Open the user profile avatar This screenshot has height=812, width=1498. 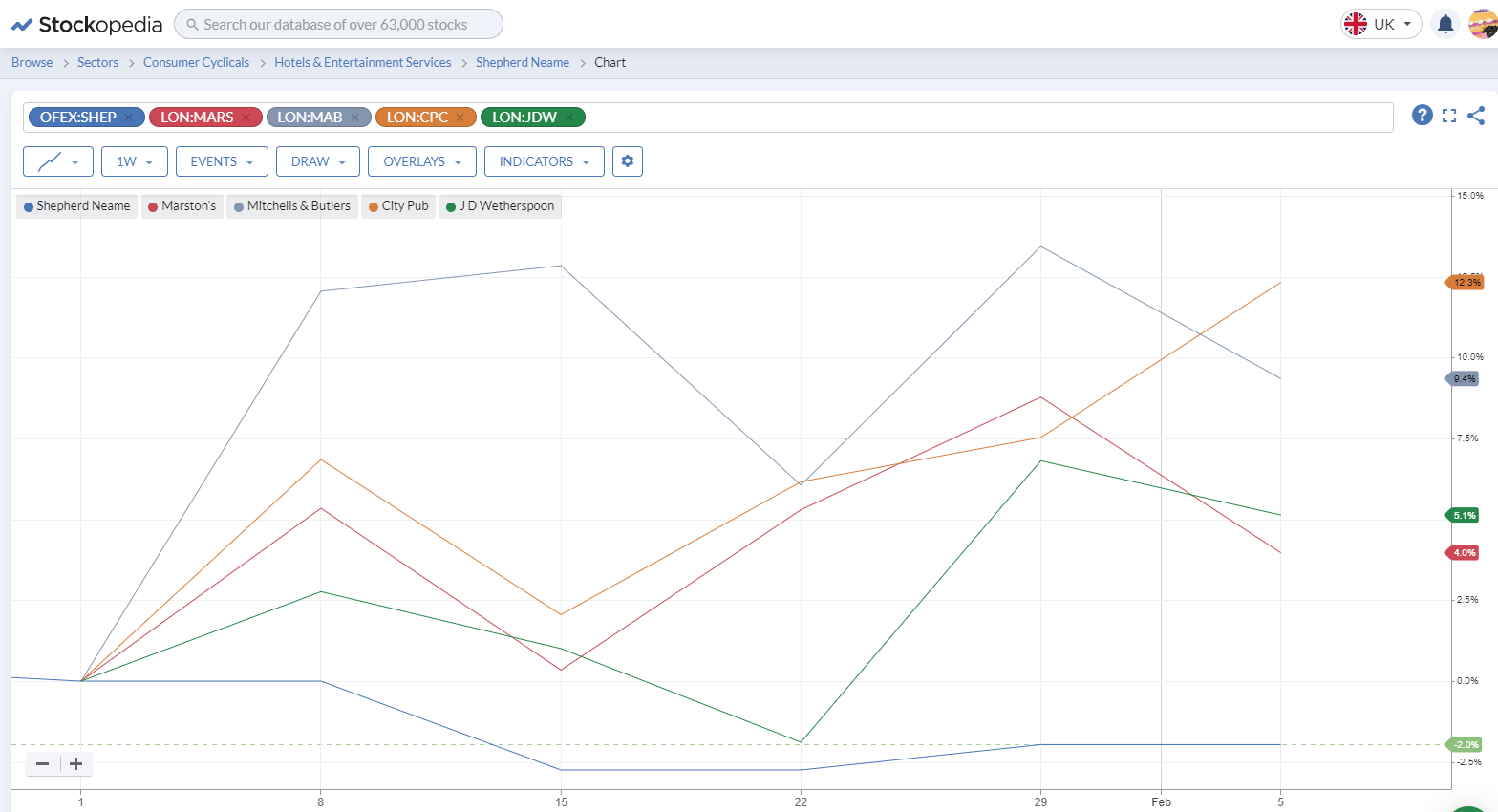[1484, 24]
